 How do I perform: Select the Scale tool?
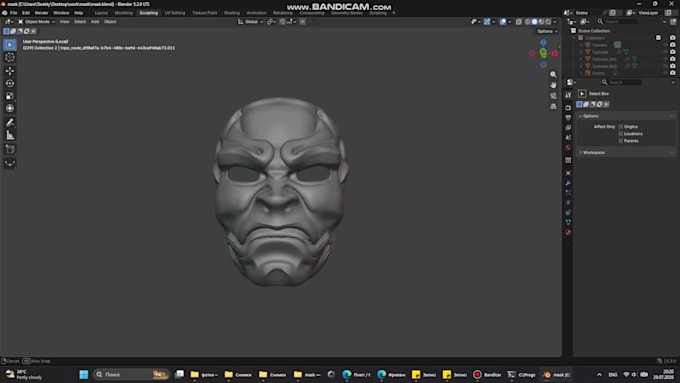point(10,96)
